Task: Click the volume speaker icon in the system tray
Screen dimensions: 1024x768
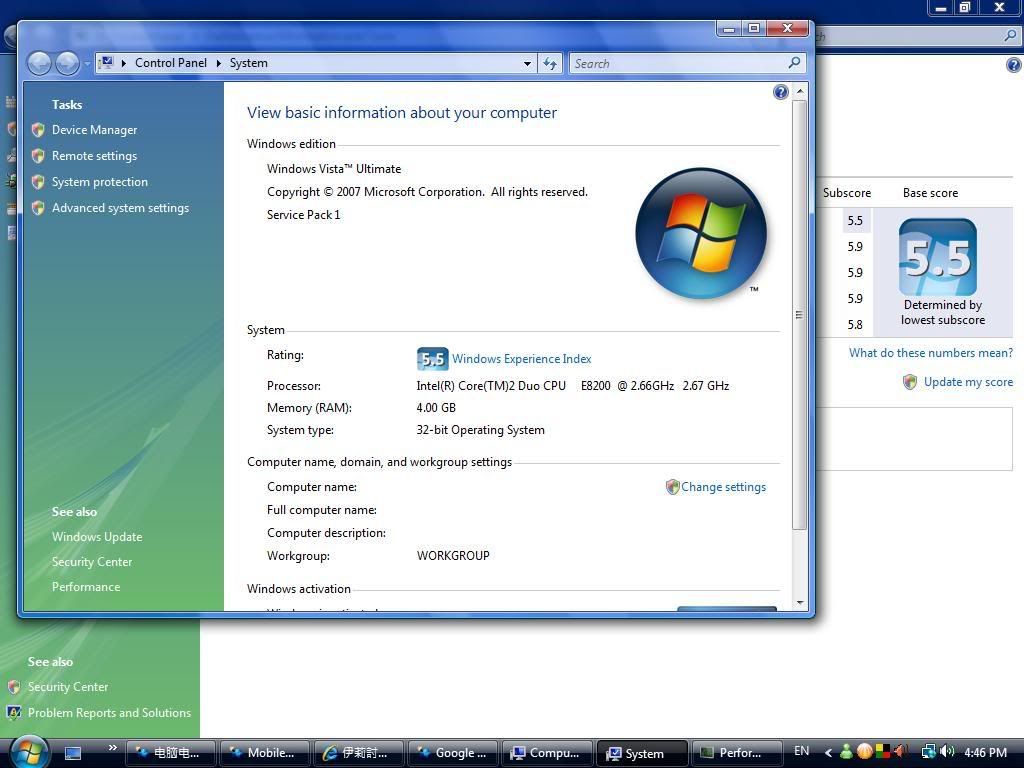Action: (947, 752)
